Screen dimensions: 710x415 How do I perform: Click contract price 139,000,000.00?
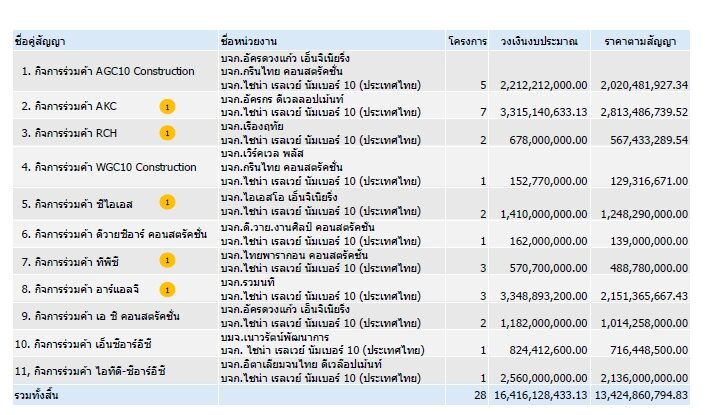tap(649, 241)
